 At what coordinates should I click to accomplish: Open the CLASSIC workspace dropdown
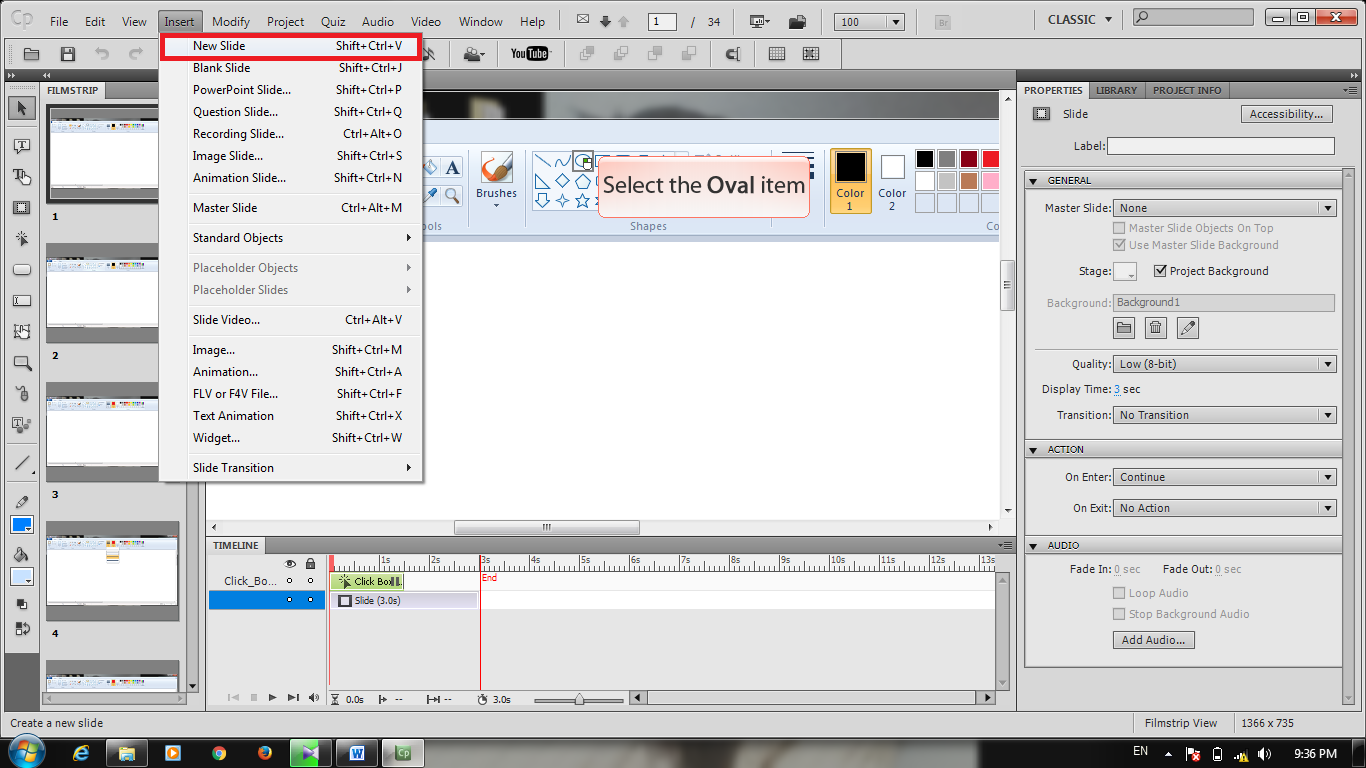click(1079, 20)
